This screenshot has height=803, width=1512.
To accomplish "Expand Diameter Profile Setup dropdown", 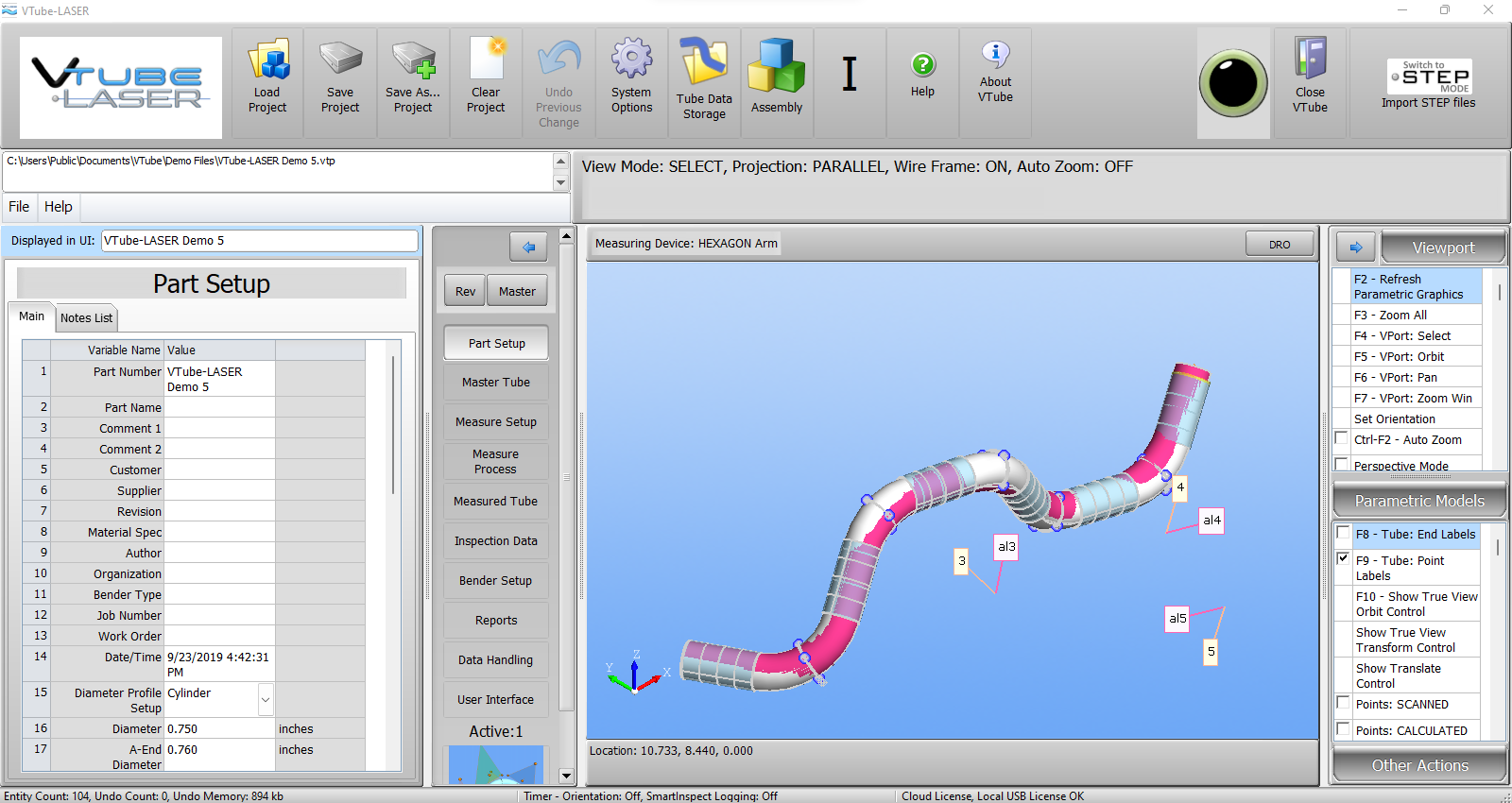I will point(266,700).
